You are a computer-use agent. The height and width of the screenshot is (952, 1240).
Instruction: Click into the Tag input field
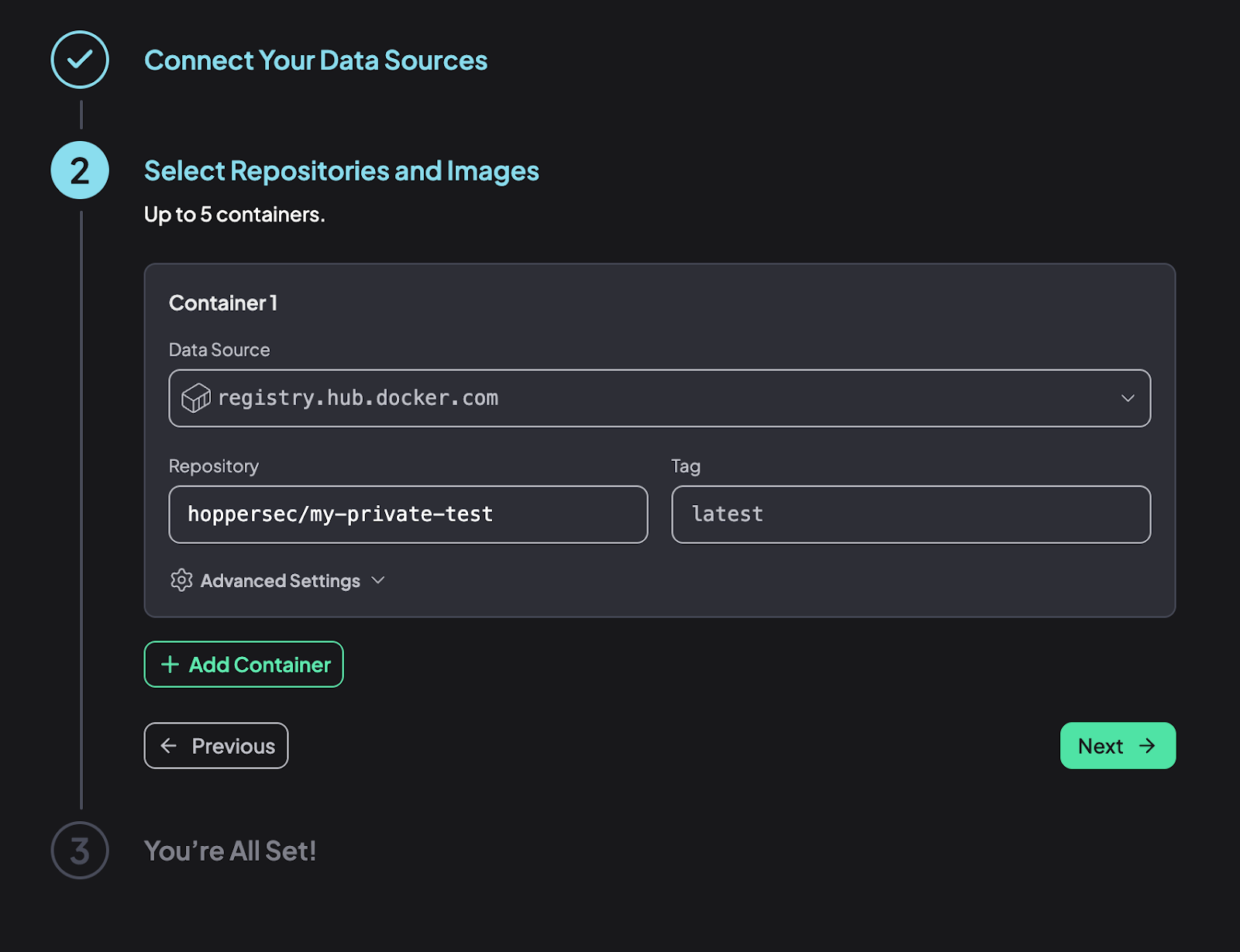[x=911, y=514]
